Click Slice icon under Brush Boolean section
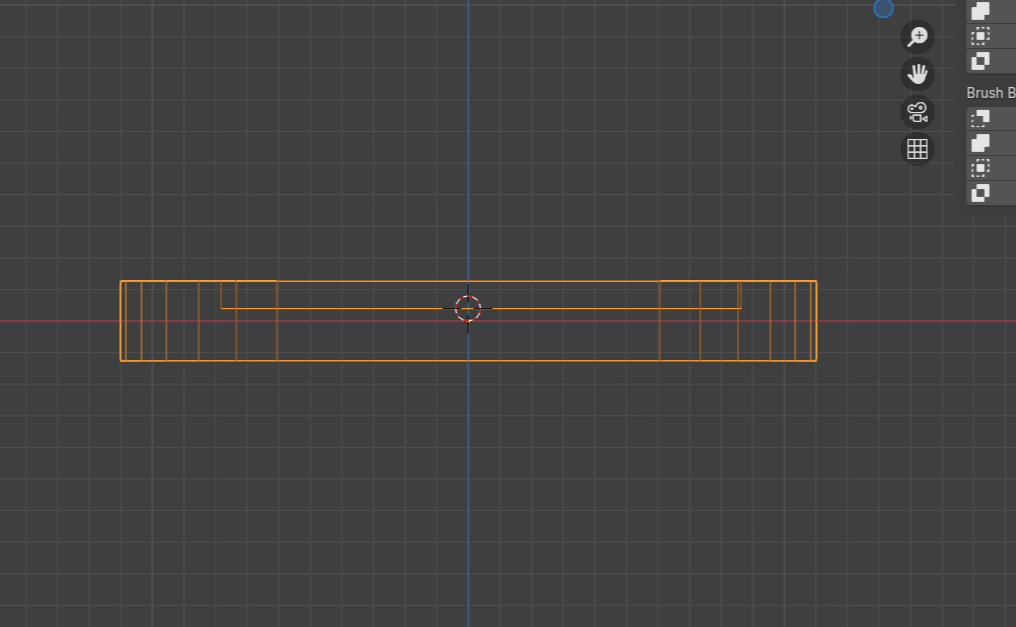Viewport: 1016px width, 627px height. point(980,192)
